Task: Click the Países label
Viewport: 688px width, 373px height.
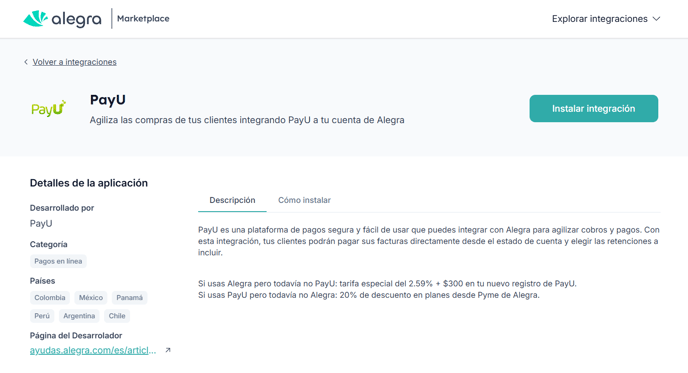Action: point(43,281)
